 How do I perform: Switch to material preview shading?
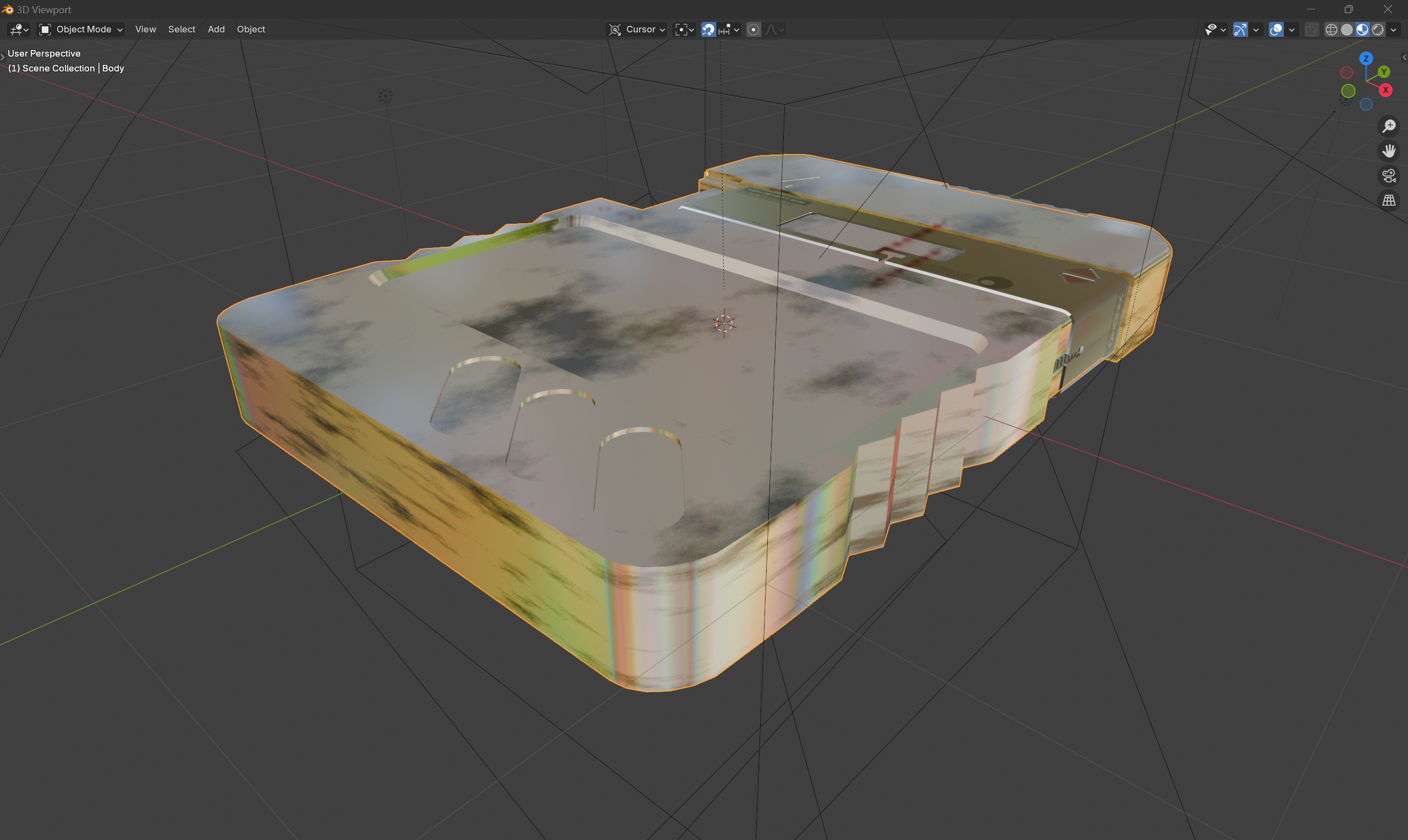(1363, 30)
